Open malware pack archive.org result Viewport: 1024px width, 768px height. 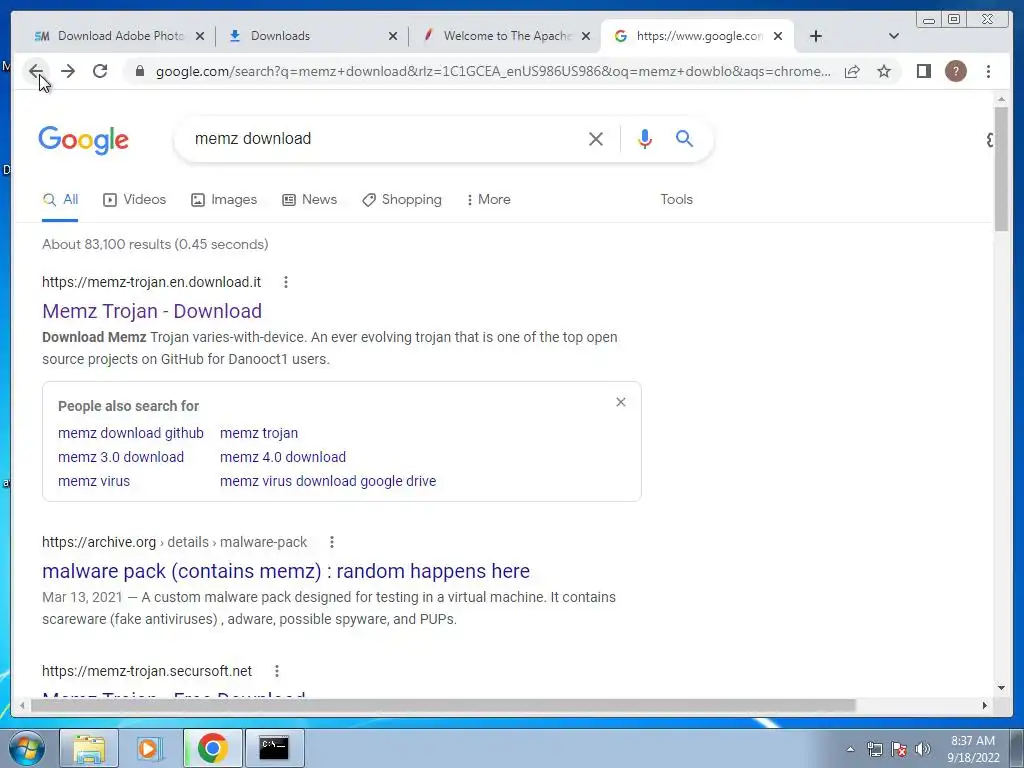[286, 571]
